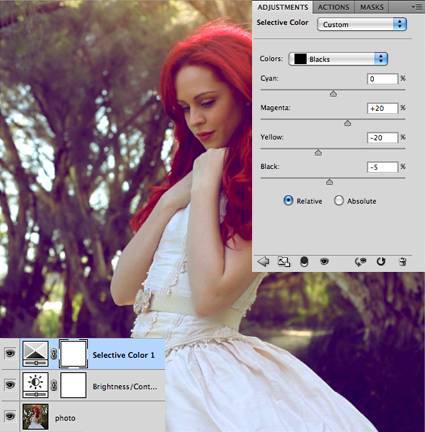Open the Adjustments panel options menu
This screenshot has width=425, height=432.
pos(416,6)
